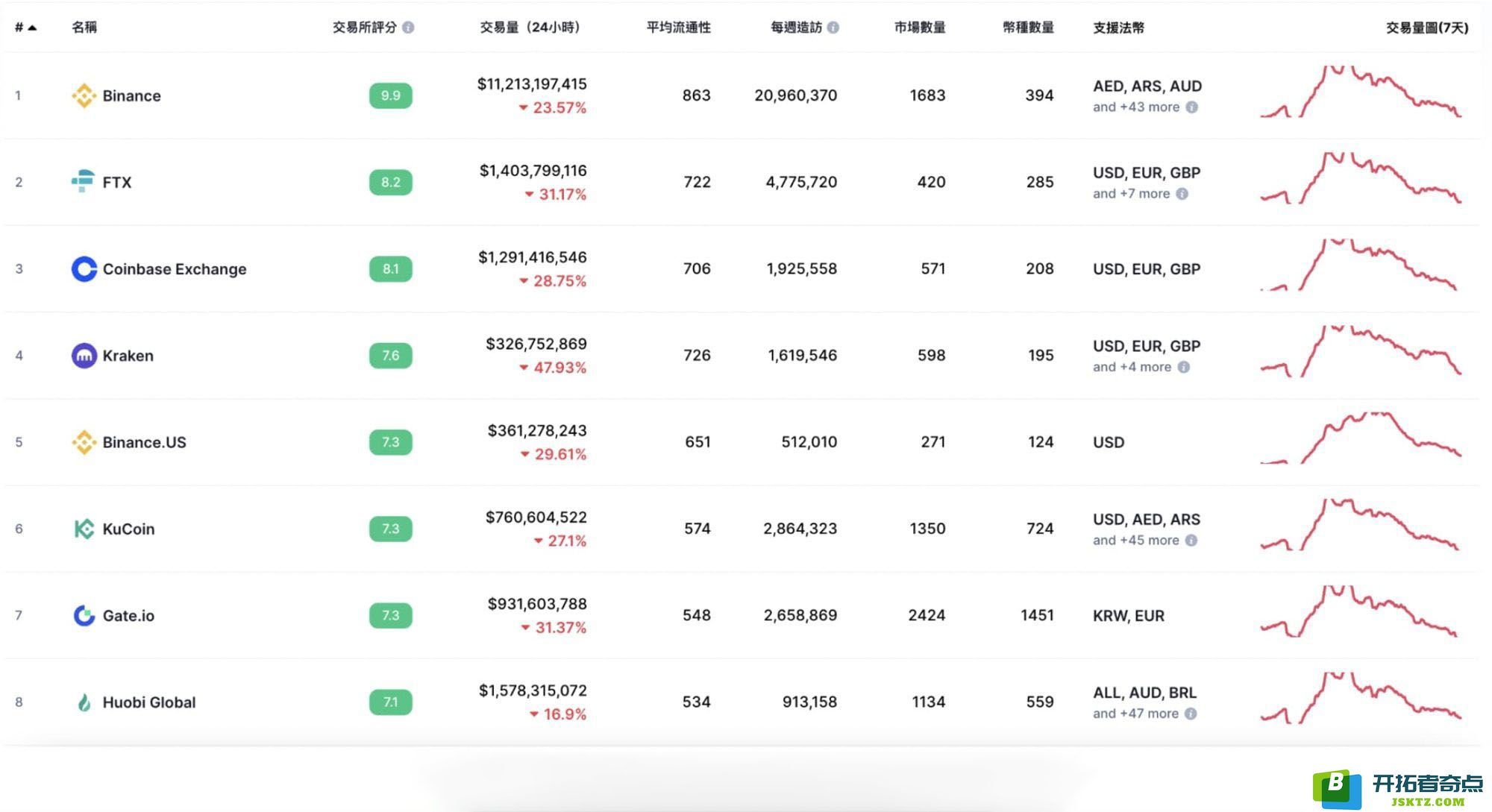Click Gate.io 'KRW, EUR' fiat text
Viewport: 1492px width, 812px height.
(x=1129, y=616)
